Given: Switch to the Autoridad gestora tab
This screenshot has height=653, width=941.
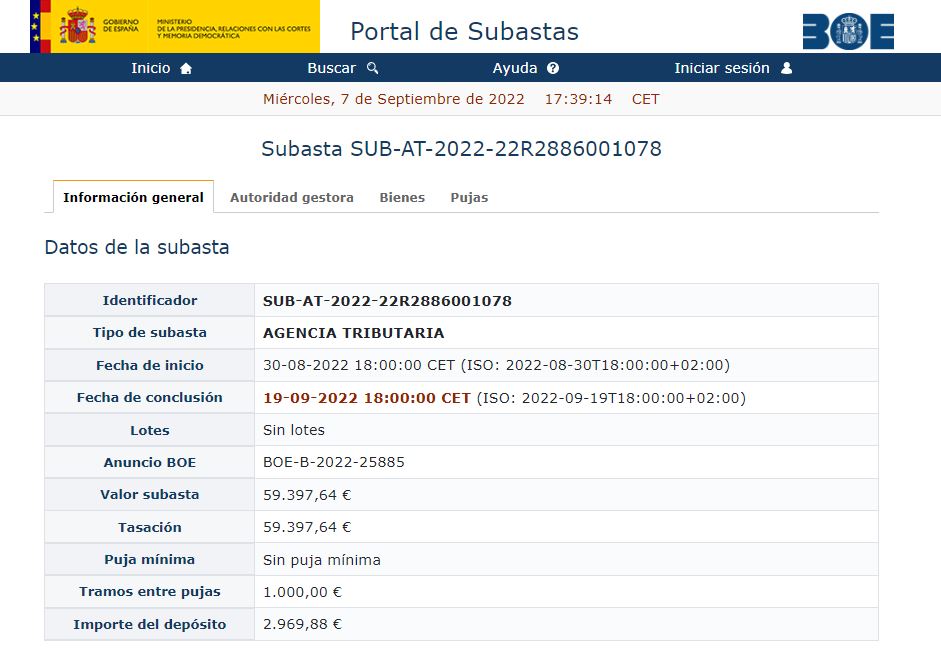Looking at the screenshot, I should pos(291,198).
